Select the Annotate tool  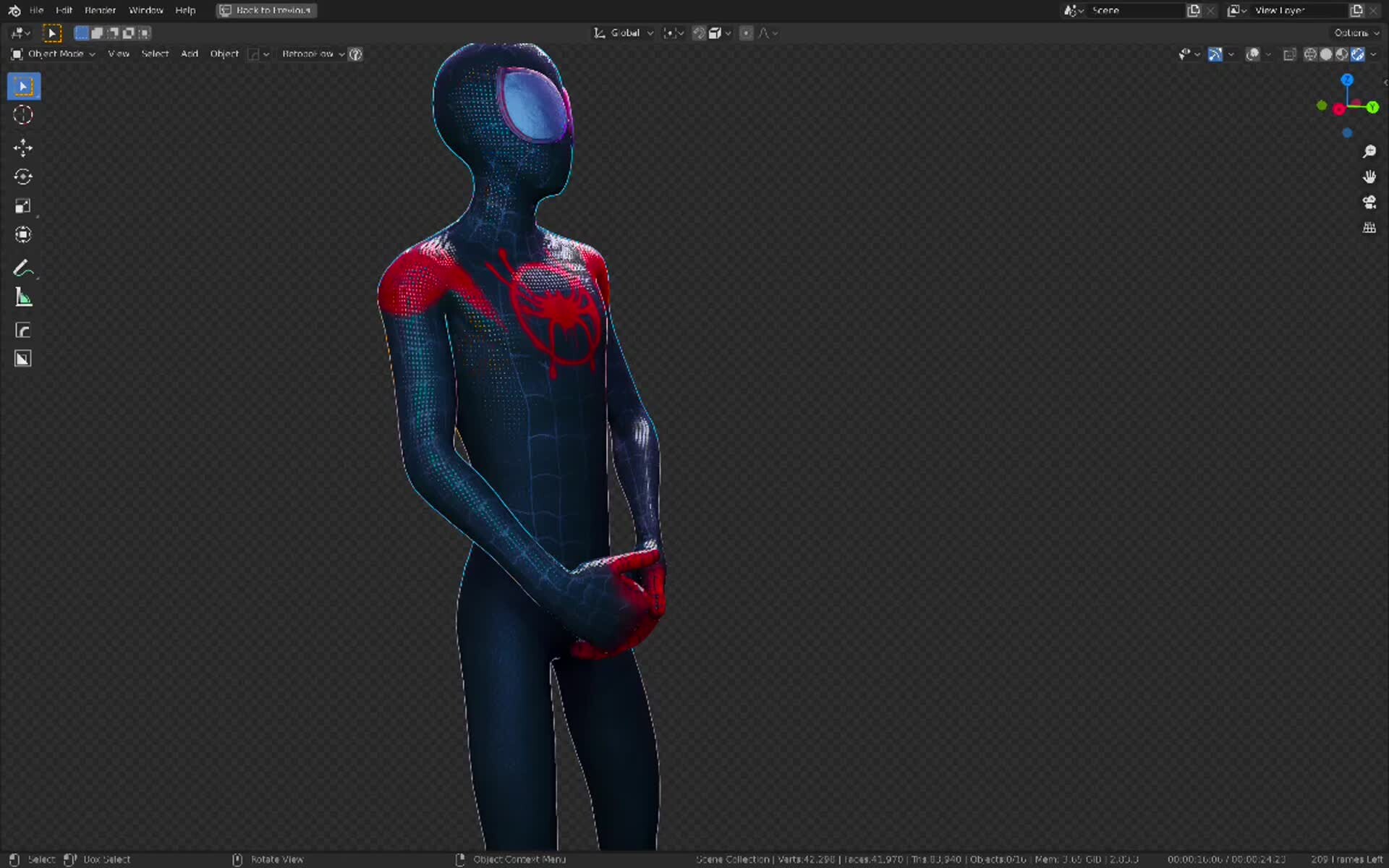[x=23, y=268]
